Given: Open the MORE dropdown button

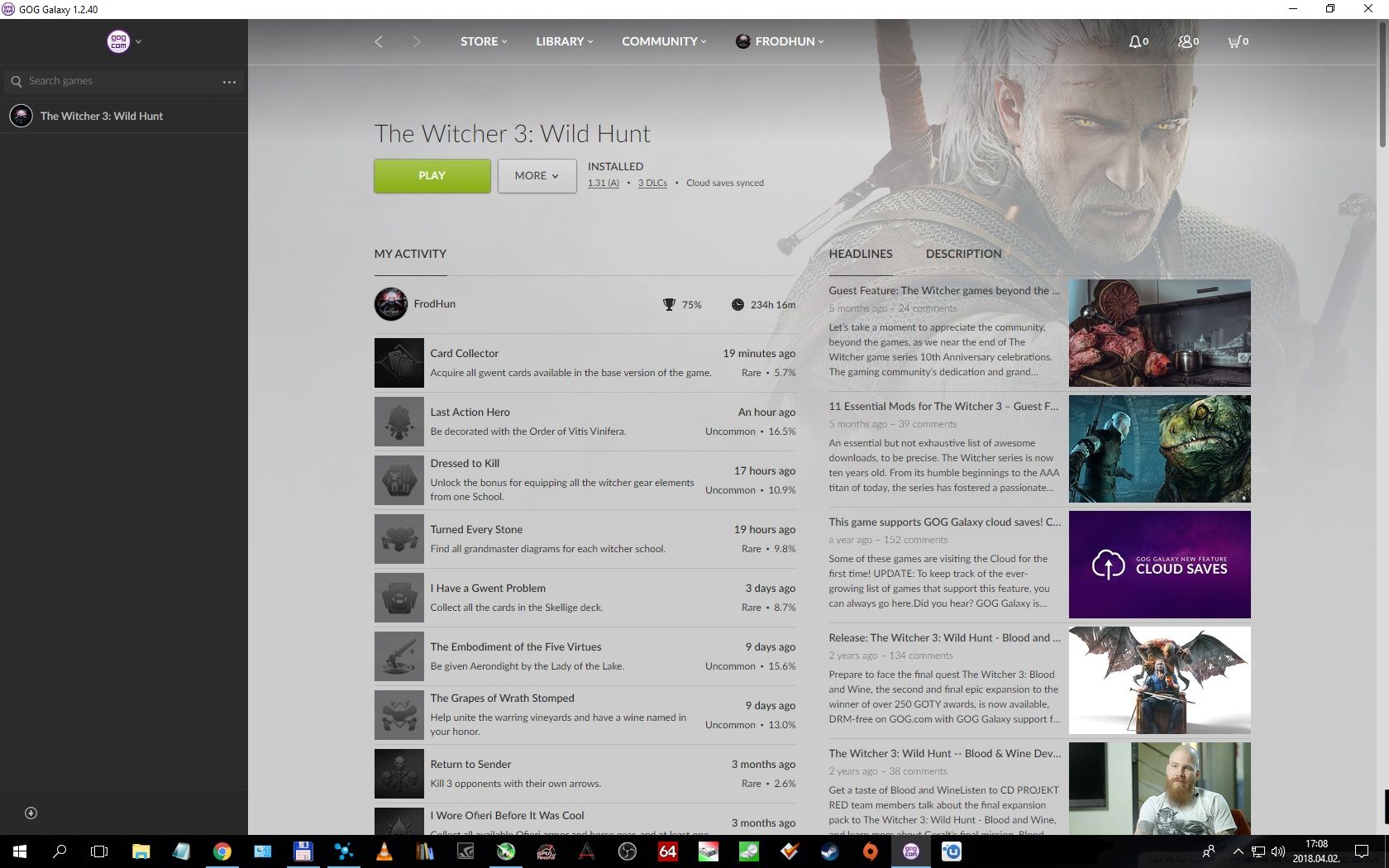Looking at the screenshot, I should point(537,176).
